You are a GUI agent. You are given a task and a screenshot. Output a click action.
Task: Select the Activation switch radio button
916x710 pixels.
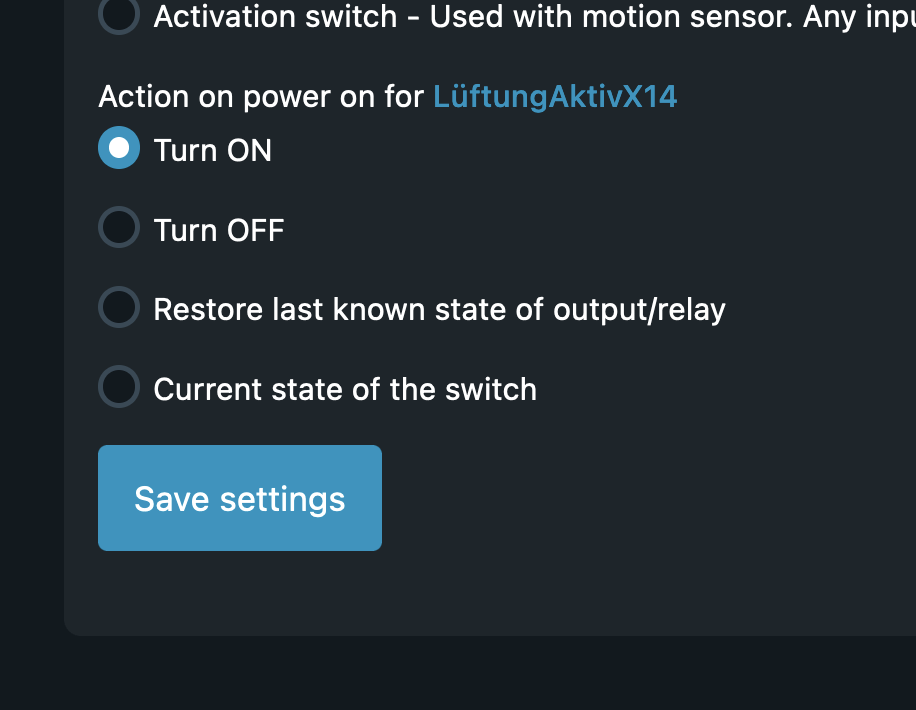tap(119, 15)
